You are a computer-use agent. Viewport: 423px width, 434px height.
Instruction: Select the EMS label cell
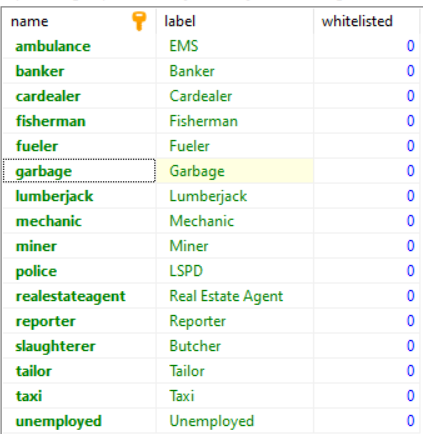[x=235, y=46]
